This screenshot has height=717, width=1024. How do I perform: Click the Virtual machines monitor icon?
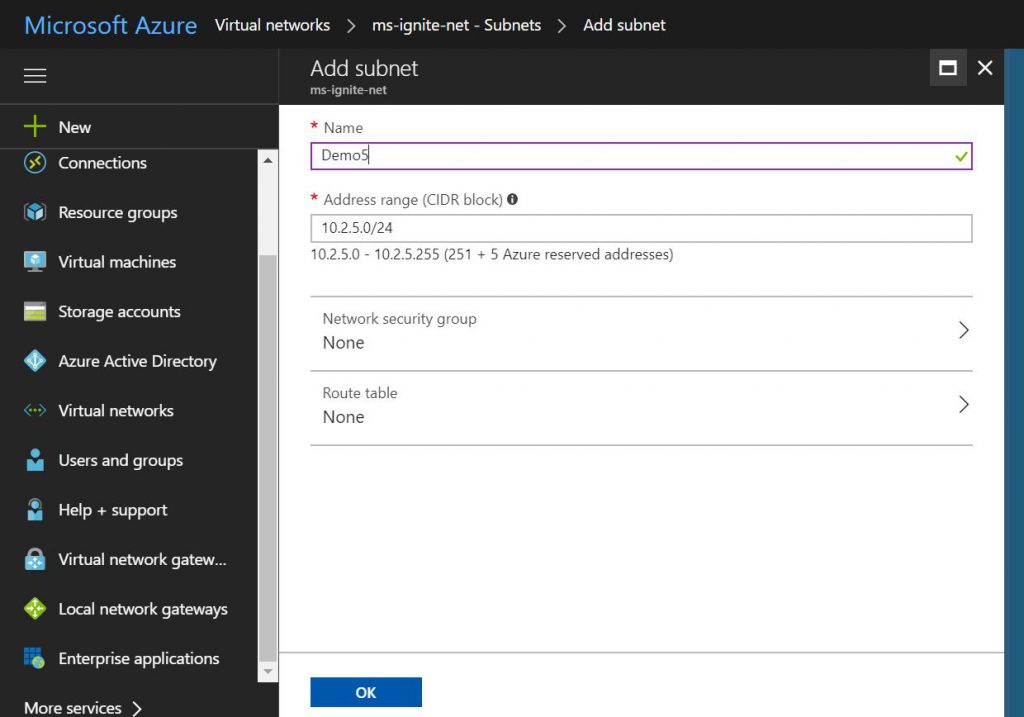click(x=35, y=262)
